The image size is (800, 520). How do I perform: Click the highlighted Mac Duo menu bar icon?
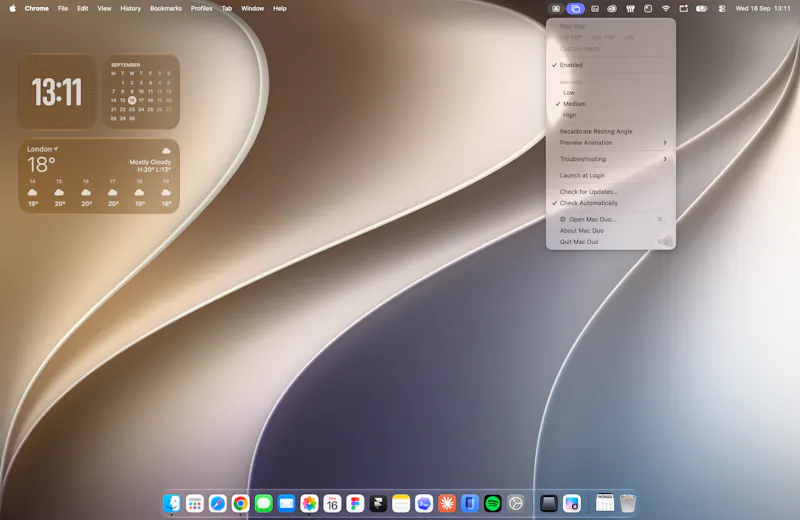tap(575, 8)
